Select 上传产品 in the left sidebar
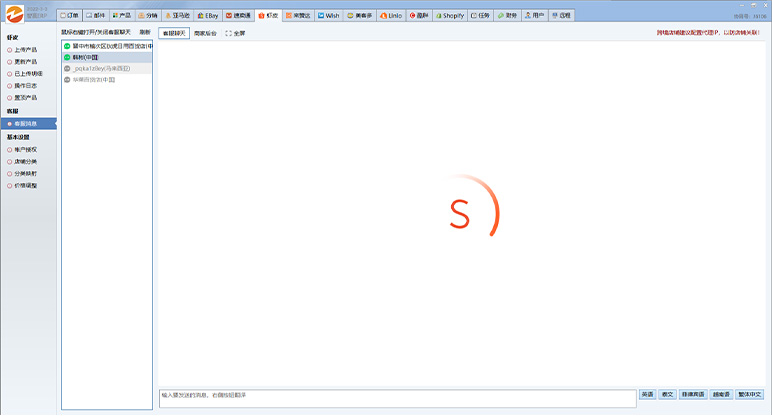The height and width of the screenshot is (418, 772). 26,49
